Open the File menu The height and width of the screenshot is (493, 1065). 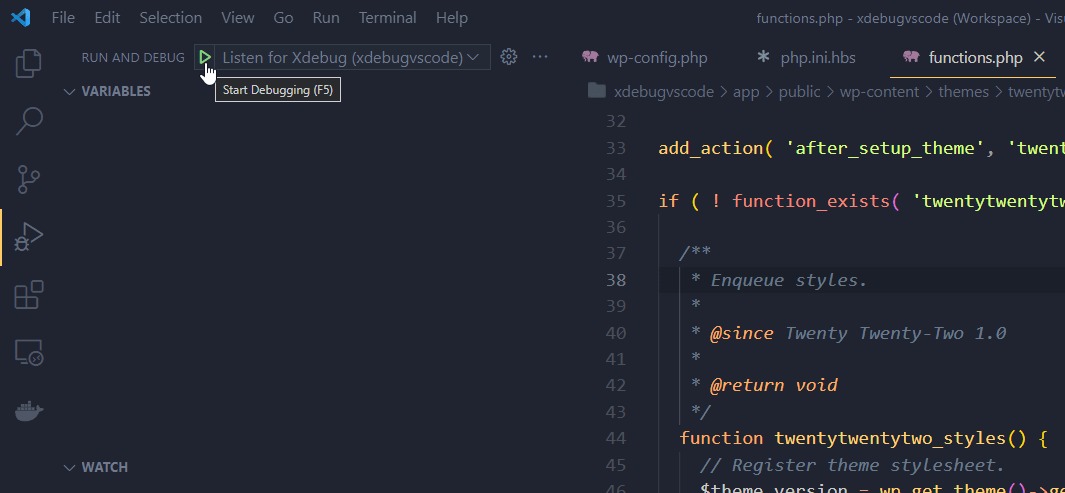click(63, 18)
